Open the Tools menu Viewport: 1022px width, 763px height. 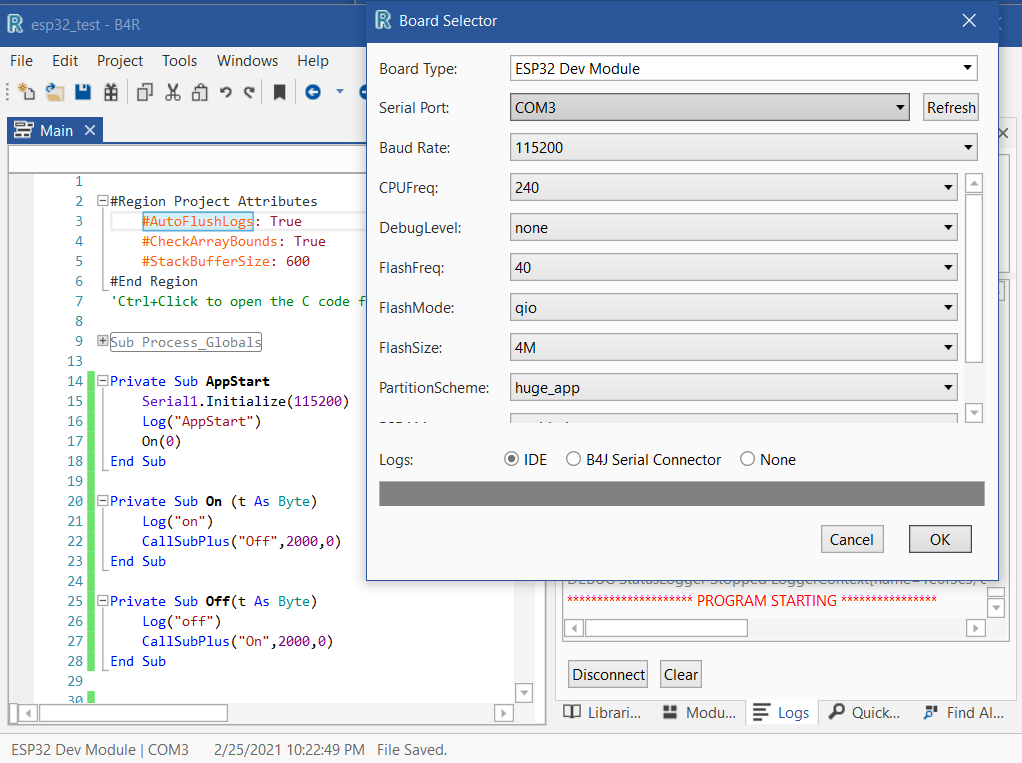pyautogui.click(x=180, y=61)
